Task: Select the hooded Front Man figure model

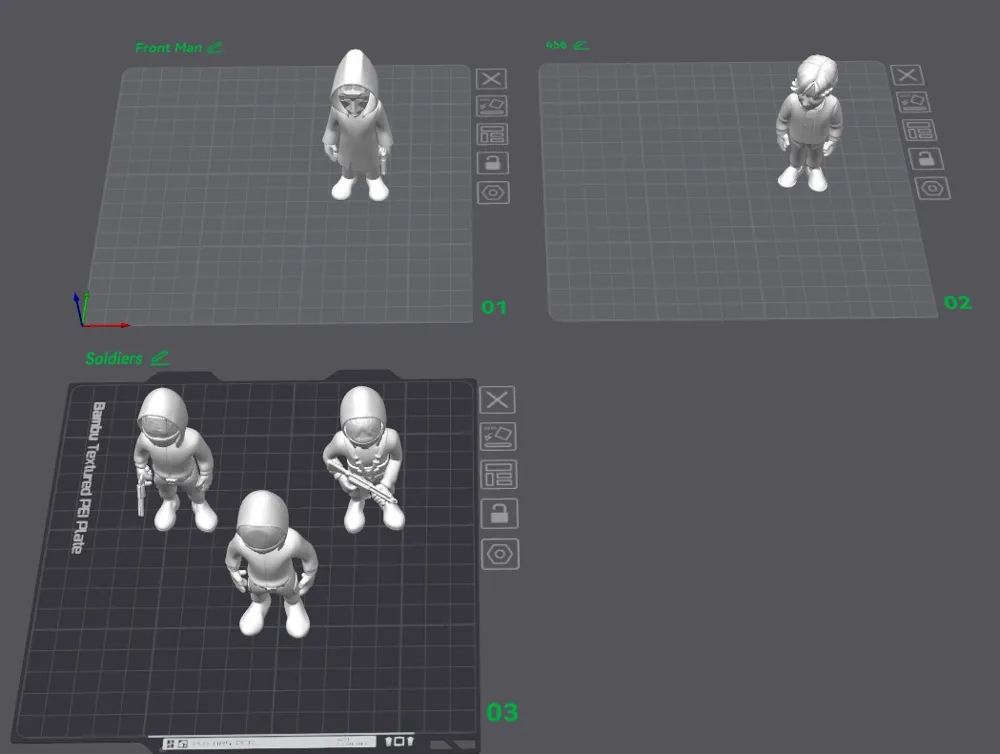Action: point(357,125)
